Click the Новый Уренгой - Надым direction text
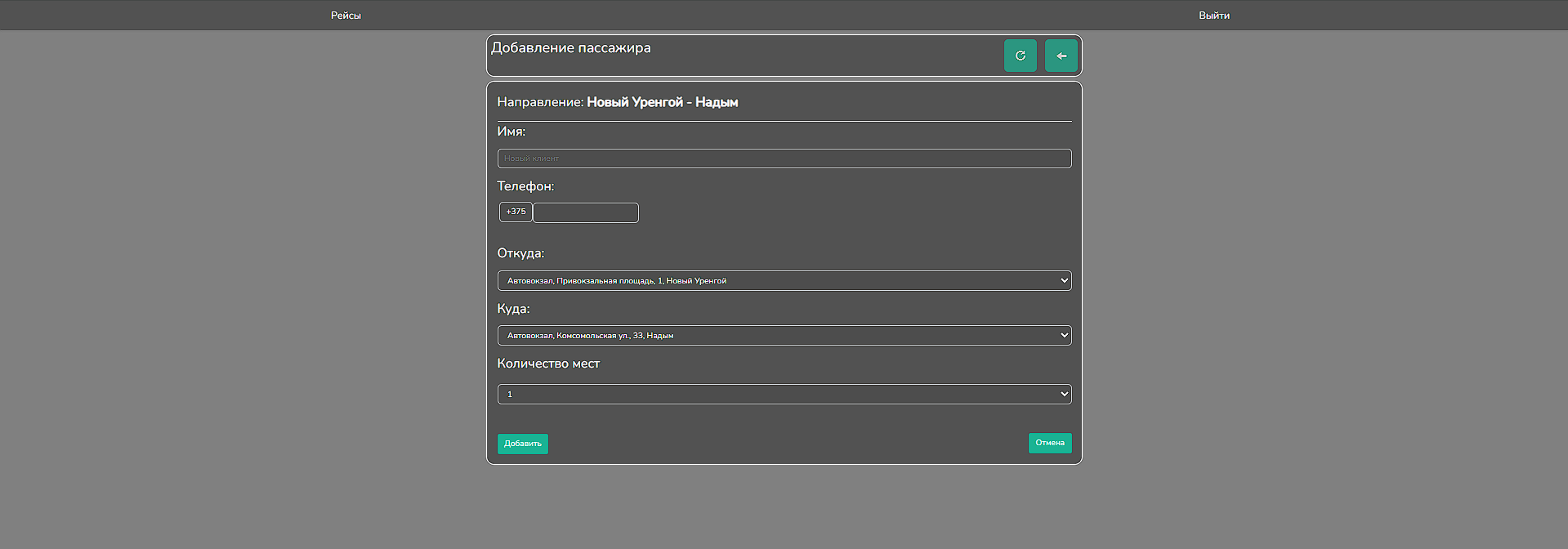The width and height of the screenshot is (1568, 549). tap(662, 102)
